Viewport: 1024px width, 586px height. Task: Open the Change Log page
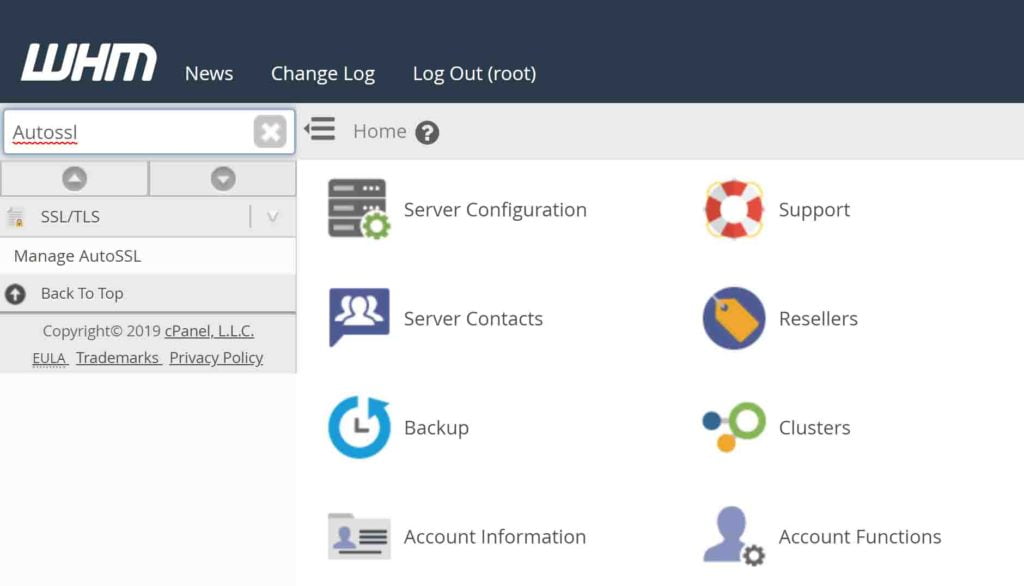(x=323, y=74)
